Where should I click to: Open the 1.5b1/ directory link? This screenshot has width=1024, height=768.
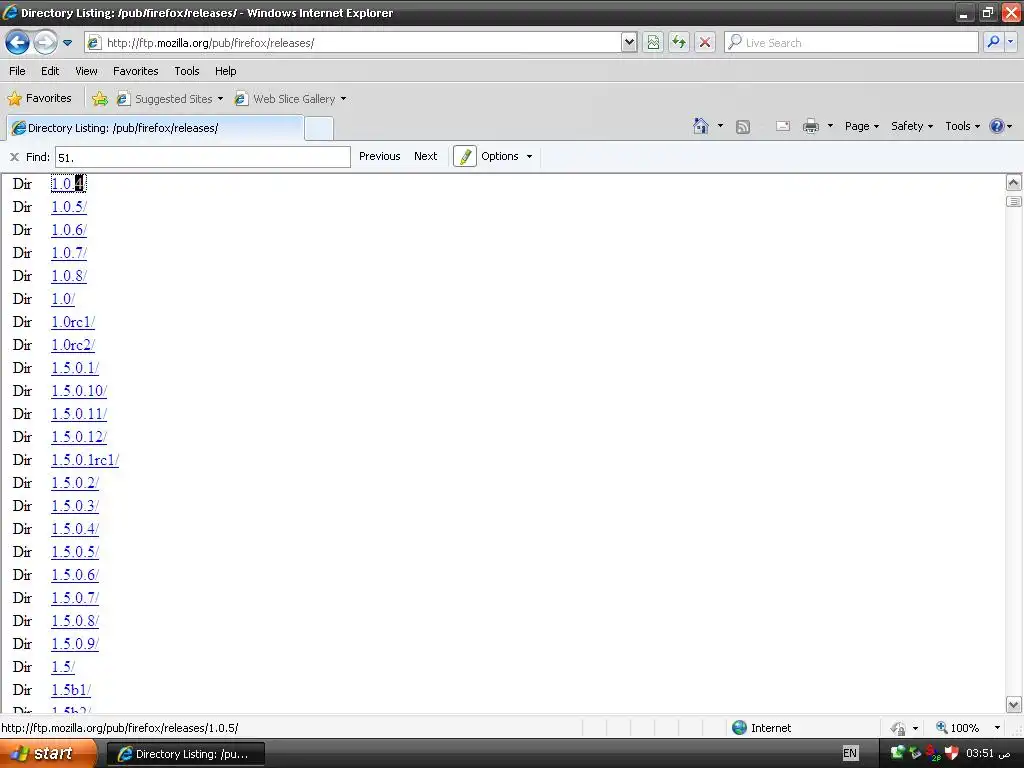coord(71,690)
